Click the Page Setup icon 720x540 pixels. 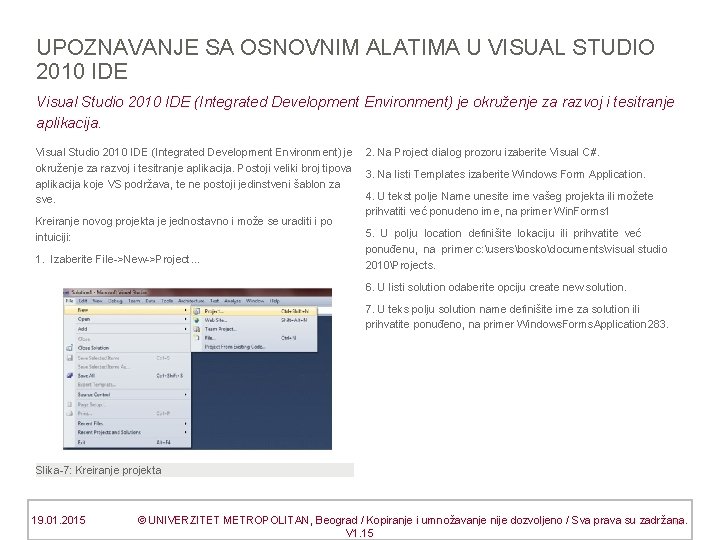(70, 405)
